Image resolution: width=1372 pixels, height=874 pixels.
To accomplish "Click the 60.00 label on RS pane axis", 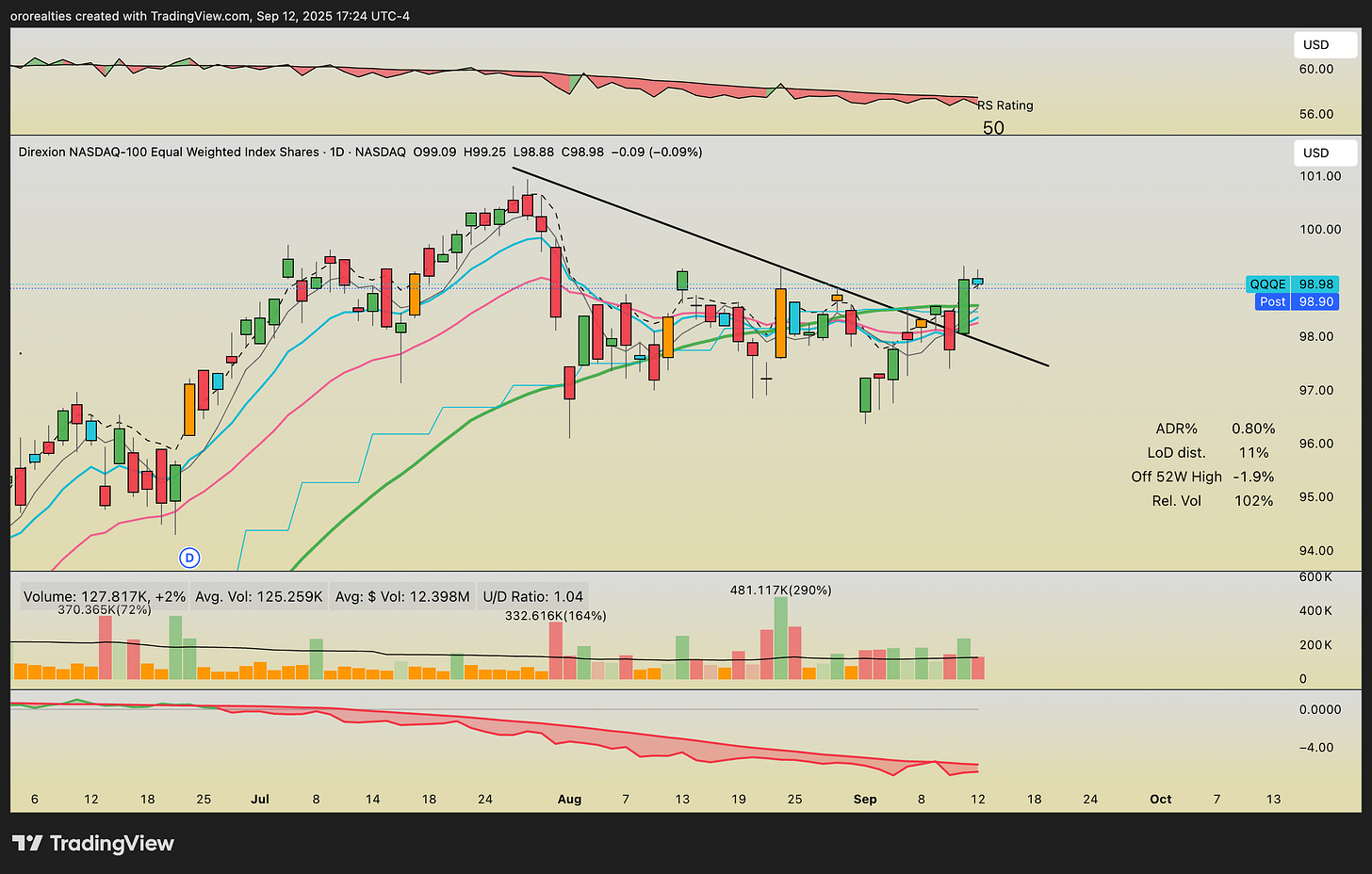I will [x=1316, y=69].
